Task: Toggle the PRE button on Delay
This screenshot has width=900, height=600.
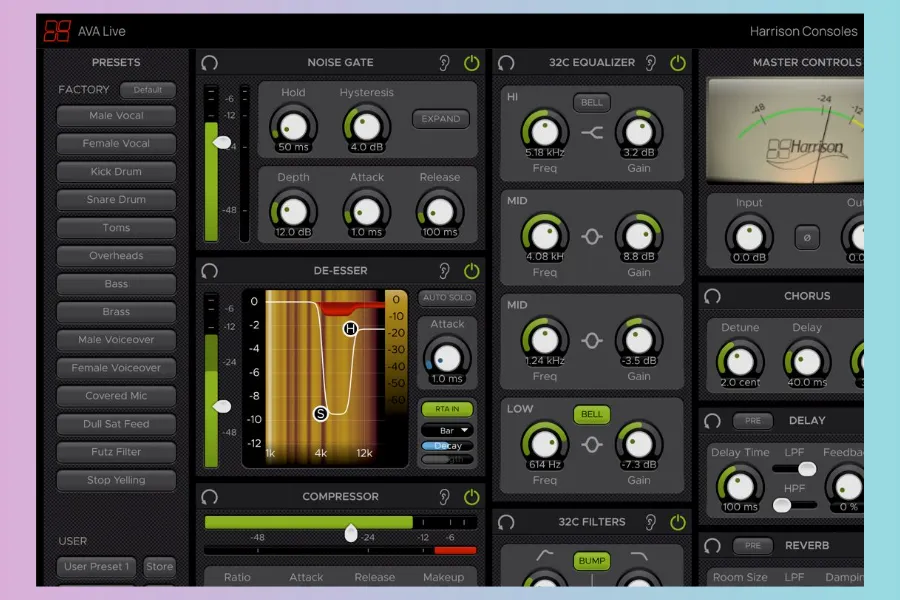Action: tap(752, 421)
